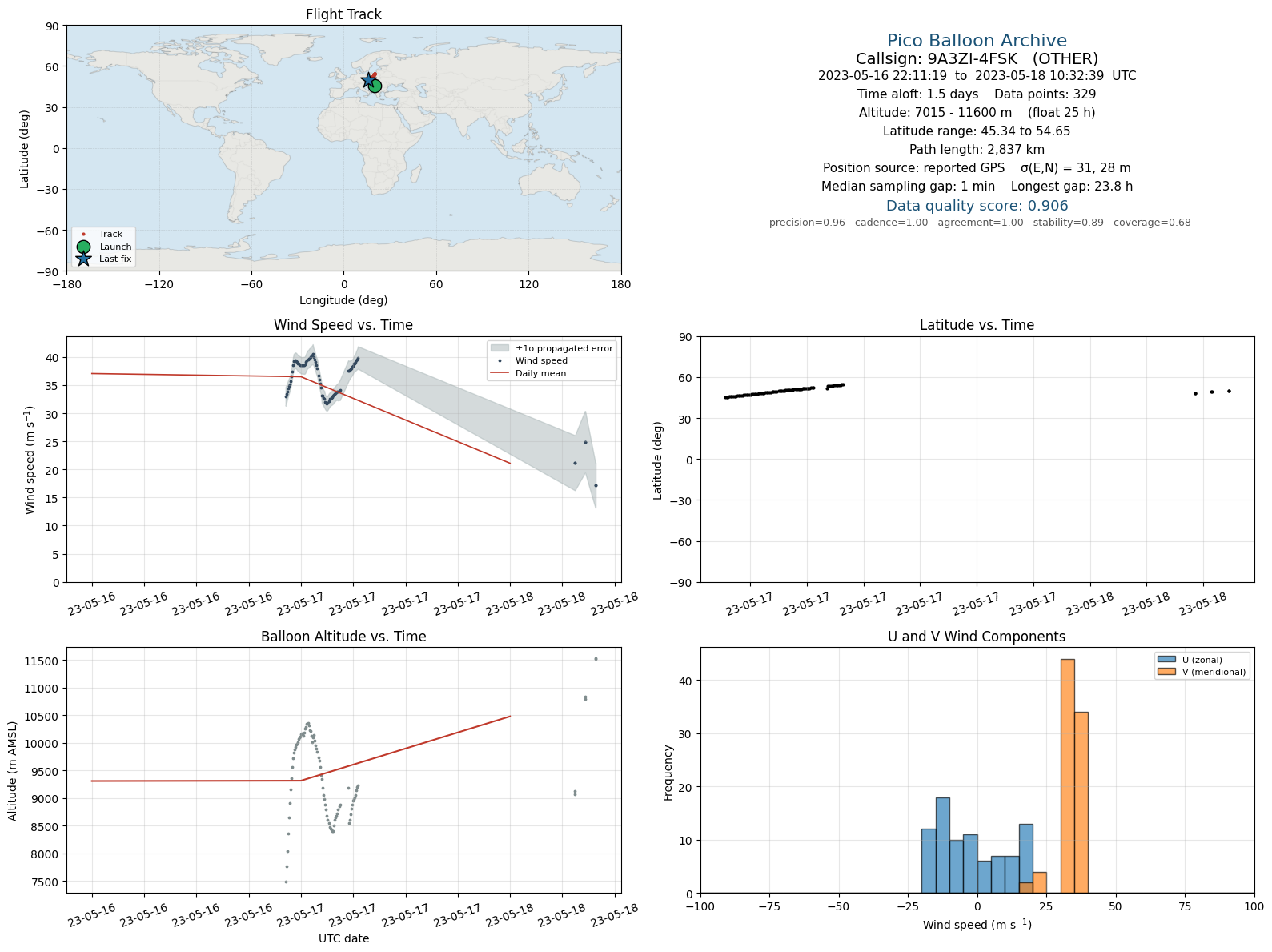This screenshot has width=1272, height=952.
Task: Click the '35' wind speed tick label
Action: click(54, 386)
